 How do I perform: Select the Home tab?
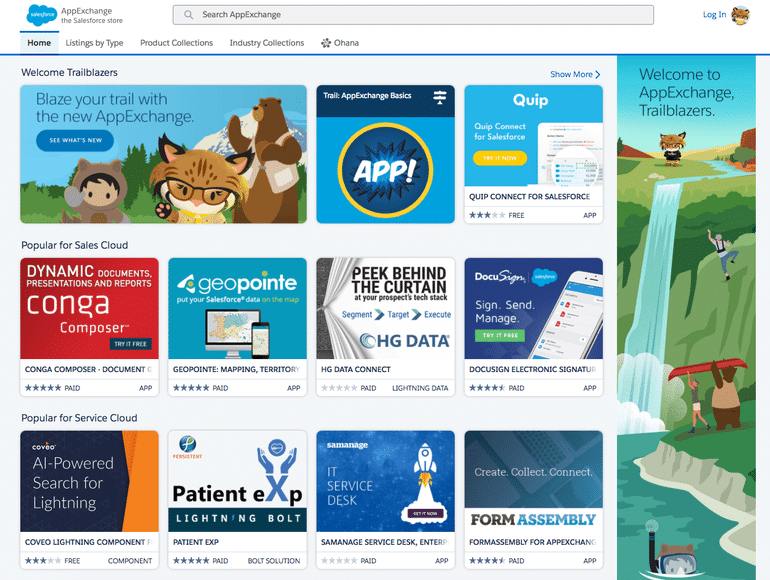pos(39,43)
